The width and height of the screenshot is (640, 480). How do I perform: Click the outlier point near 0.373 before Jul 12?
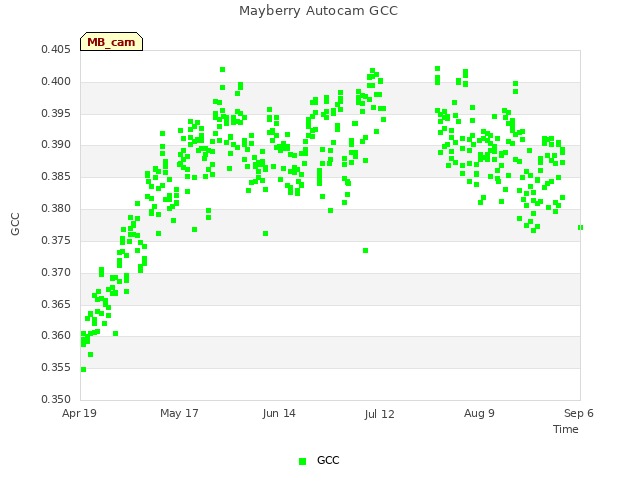[x=366, y=251]
